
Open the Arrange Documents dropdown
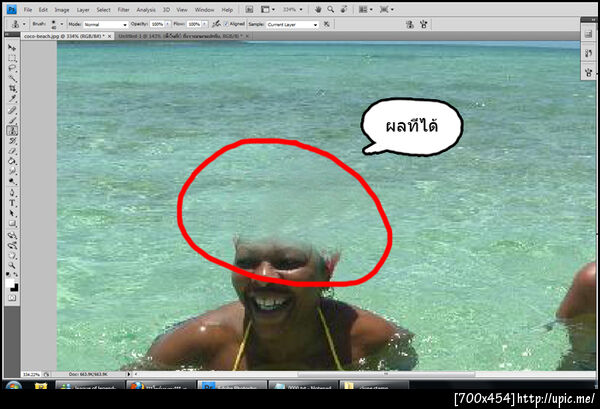pos(365,10)
